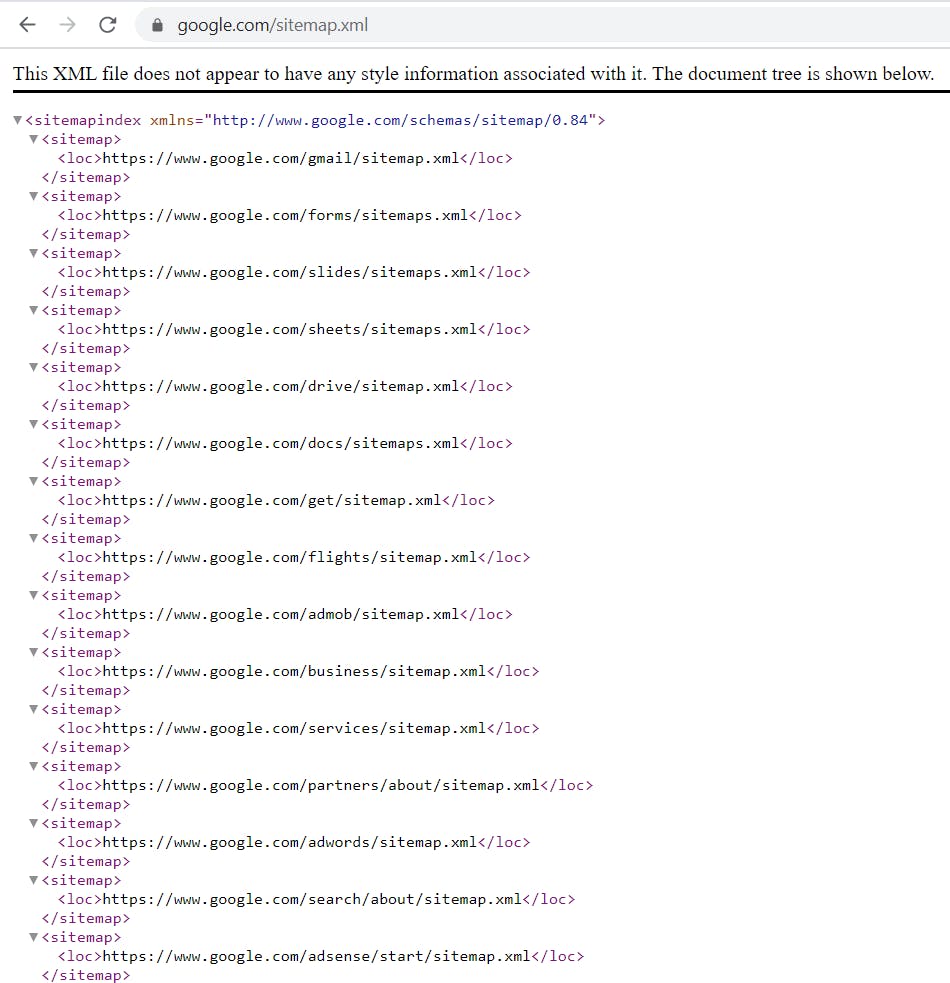Image resolution: width=950 pixels, height=983 pixels.
Task: Collapse the sitemap node containing get
Action: (34, 481)
